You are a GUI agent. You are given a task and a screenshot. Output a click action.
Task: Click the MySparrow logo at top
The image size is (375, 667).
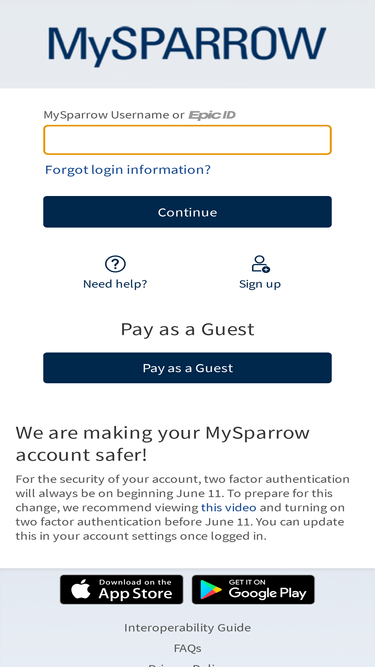[187, 46]
